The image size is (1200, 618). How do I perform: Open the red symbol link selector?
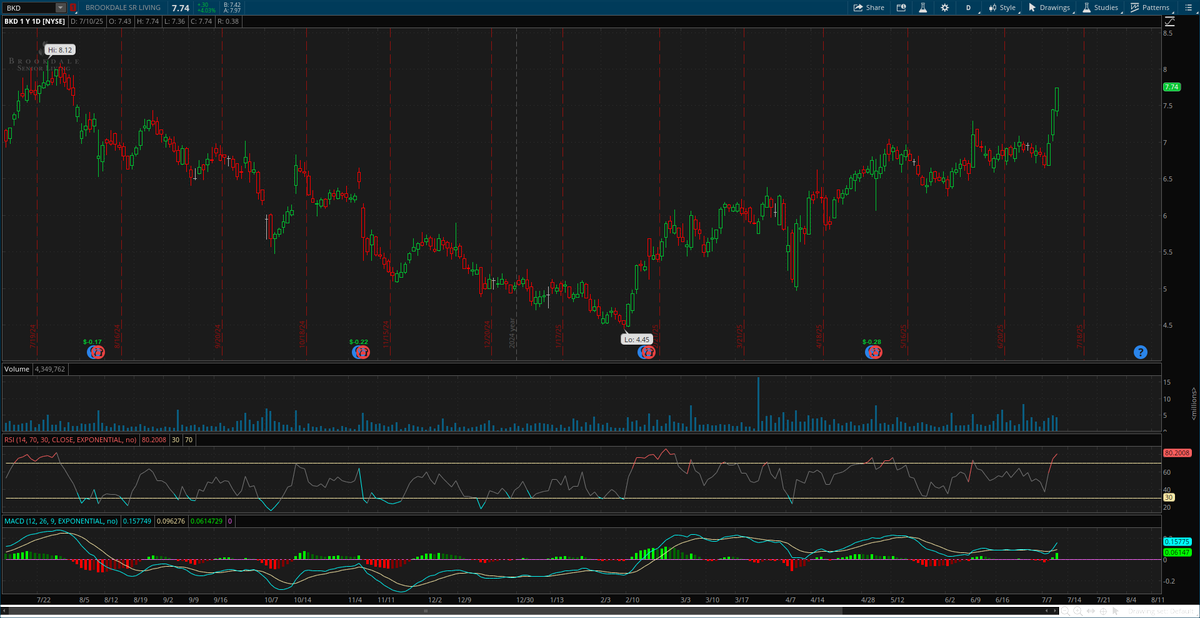(73, 7)
